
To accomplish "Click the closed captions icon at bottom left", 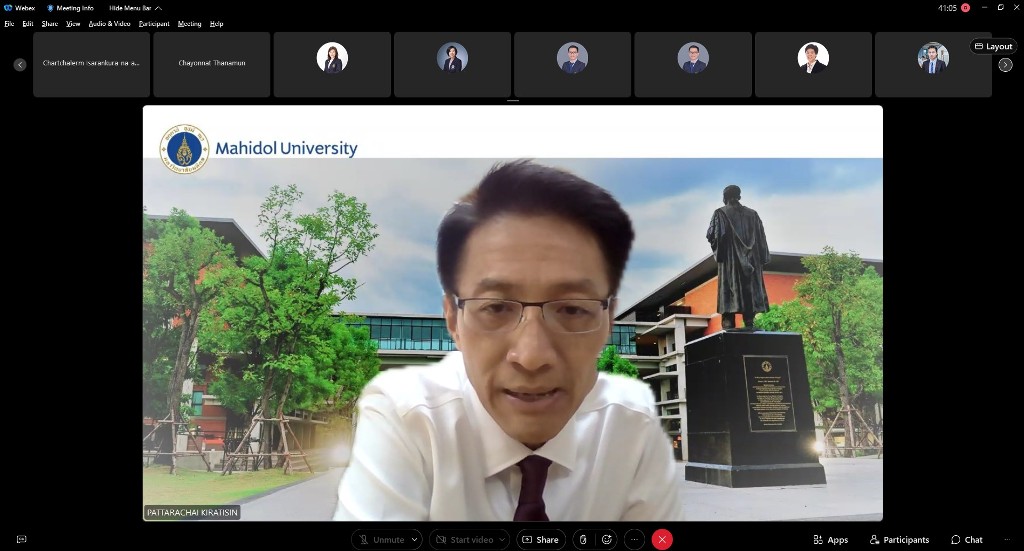I will [x=21, y=540].
